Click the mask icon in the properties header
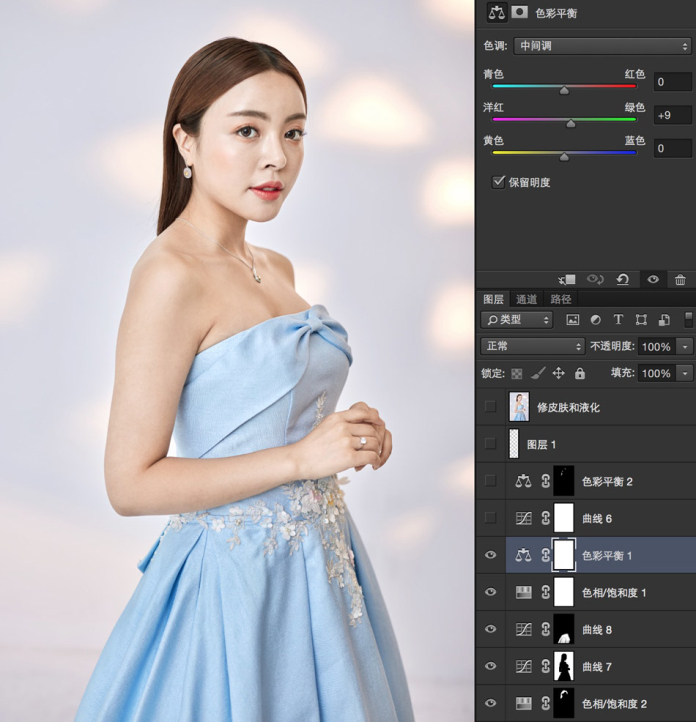Screen dimensions: 696x722 point(519,12)
